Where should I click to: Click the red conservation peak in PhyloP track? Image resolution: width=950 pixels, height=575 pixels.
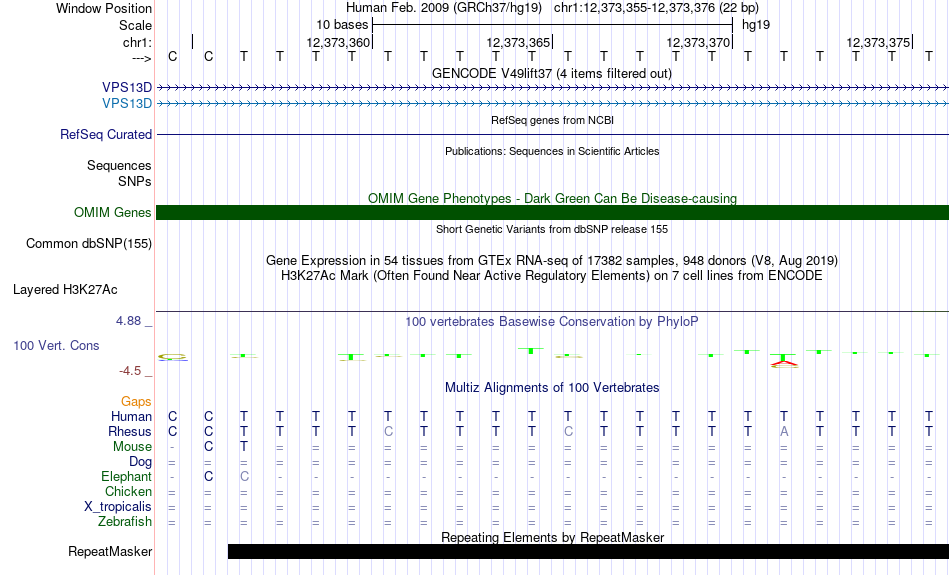784,364
